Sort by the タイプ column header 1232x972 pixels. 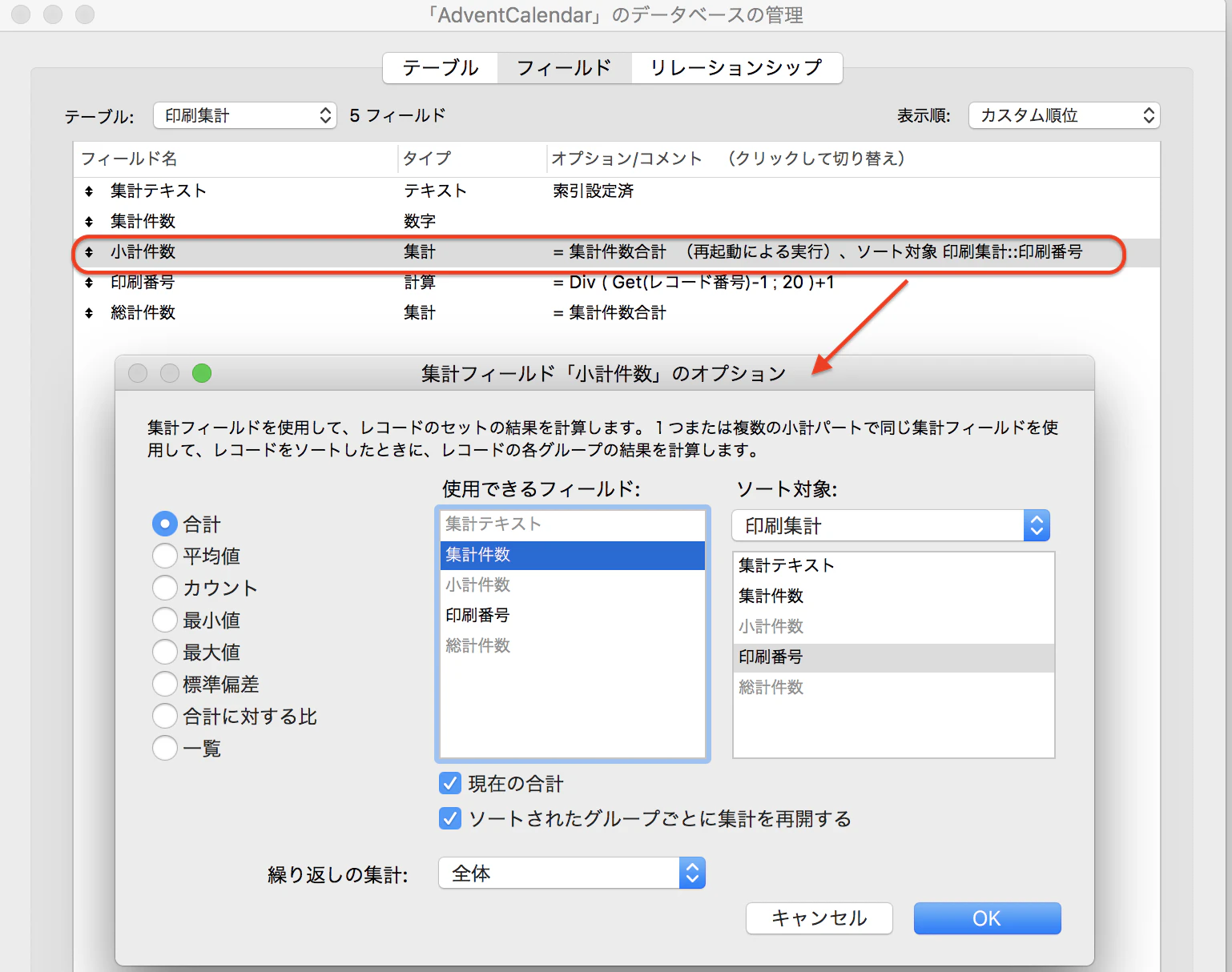[x=473, y=159]
